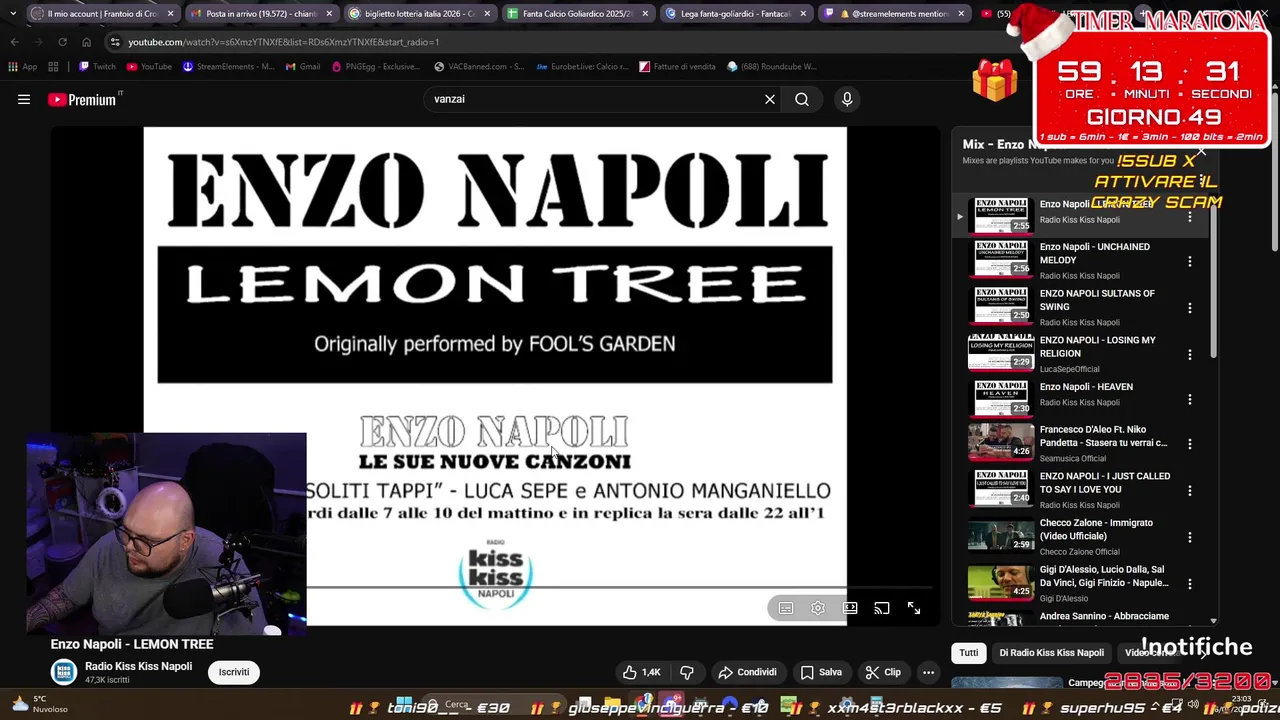Viewport: 1280px width, 720px height.
Task: Open options menu for SULTANS OF SWING item
Action: click(1190, 308)
